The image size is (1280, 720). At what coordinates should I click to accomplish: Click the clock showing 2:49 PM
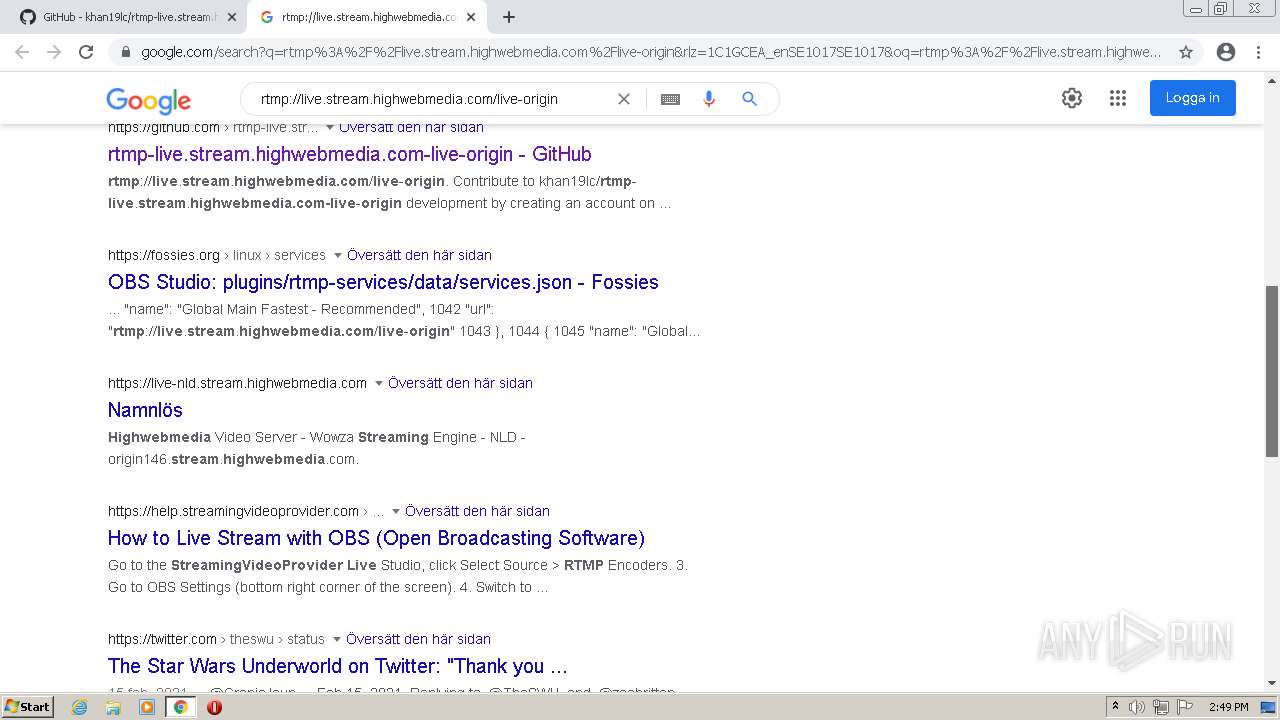point(1228,707)
